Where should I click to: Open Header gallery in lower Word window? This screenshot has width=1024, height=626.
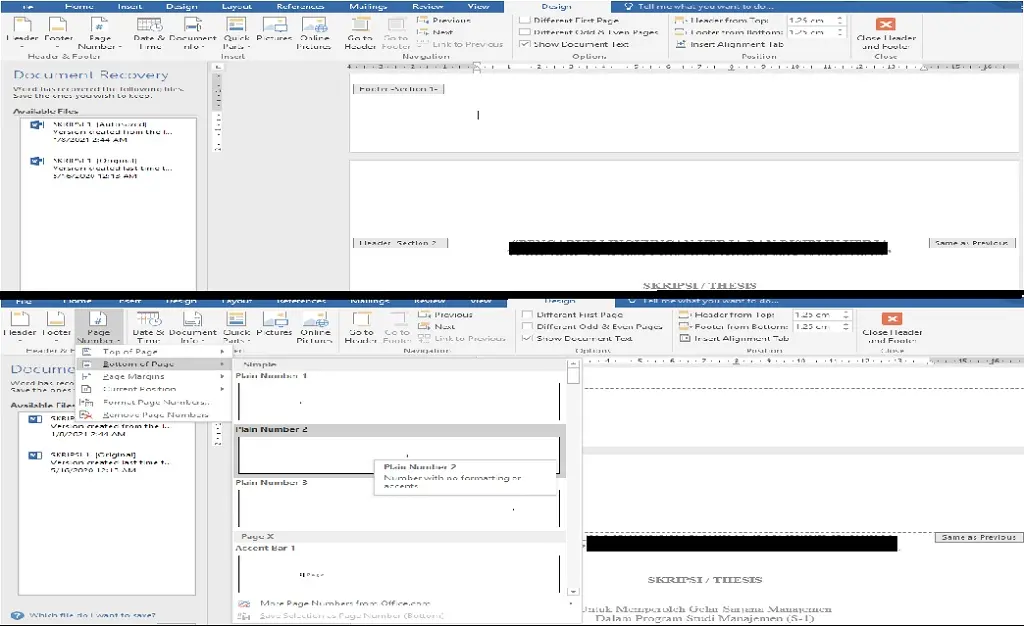click(x=20, y=326)
